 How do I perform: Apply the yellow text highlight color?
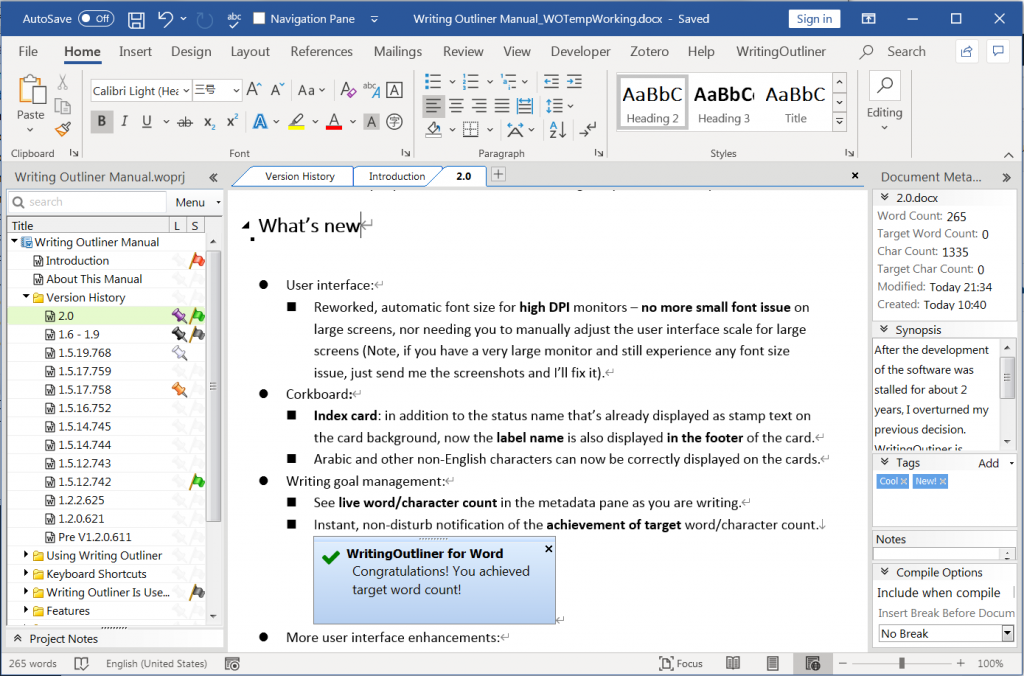296,121
